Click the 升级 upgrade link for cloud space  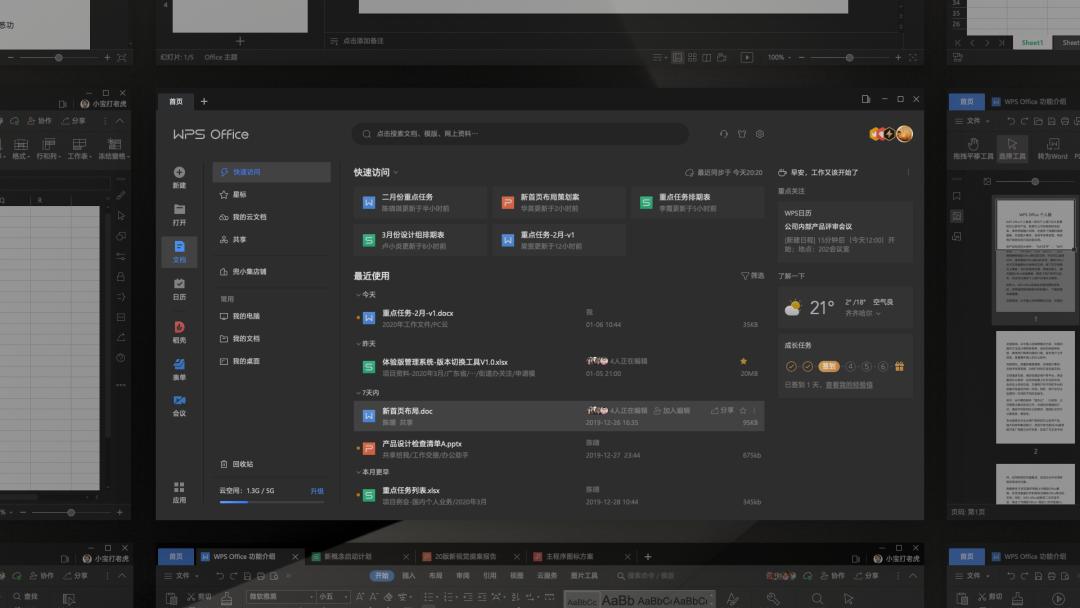point(315,490)
